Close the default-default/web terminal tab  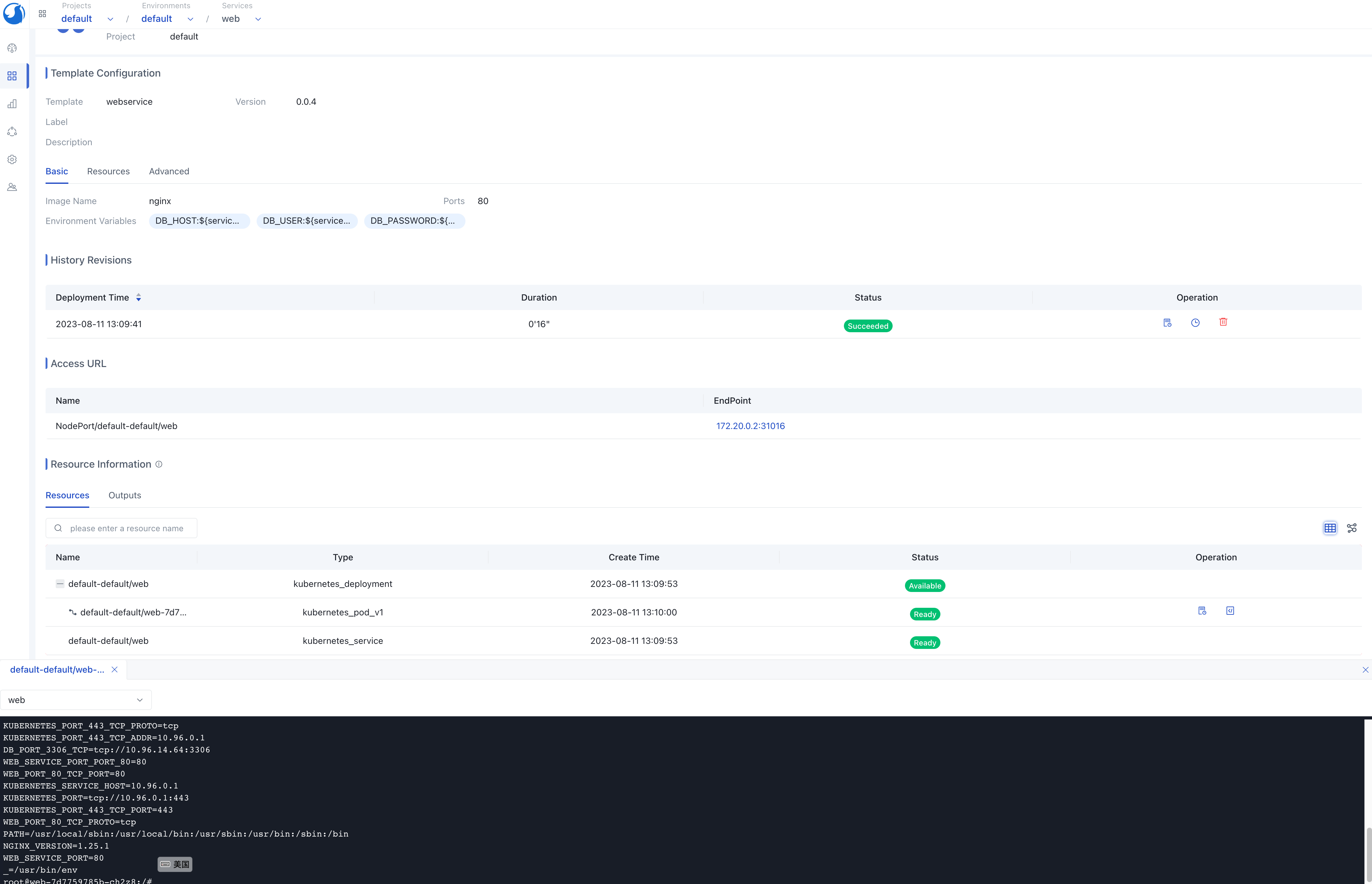[115, 669]
